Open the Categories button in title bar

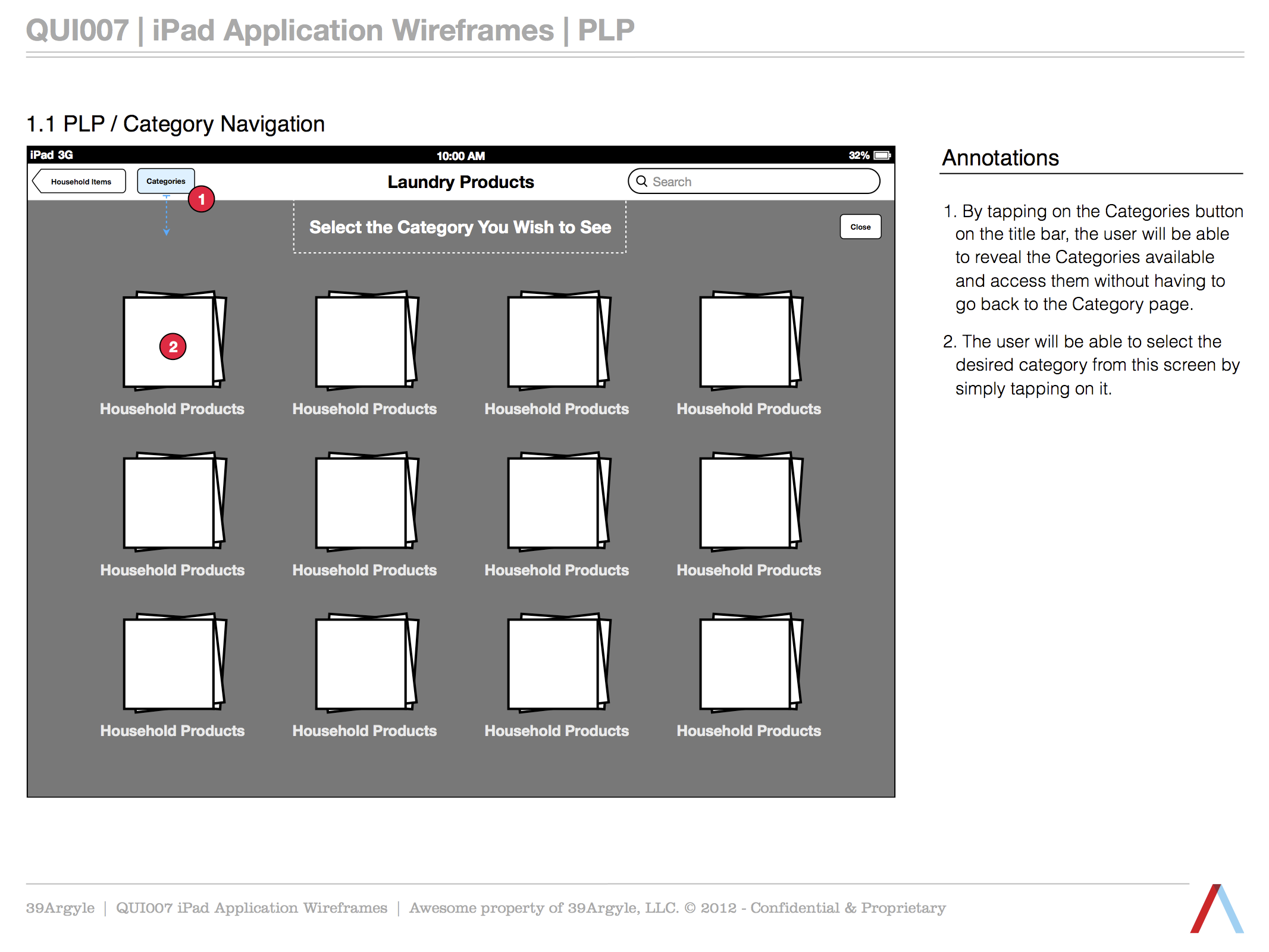click(x=165, y=181)
